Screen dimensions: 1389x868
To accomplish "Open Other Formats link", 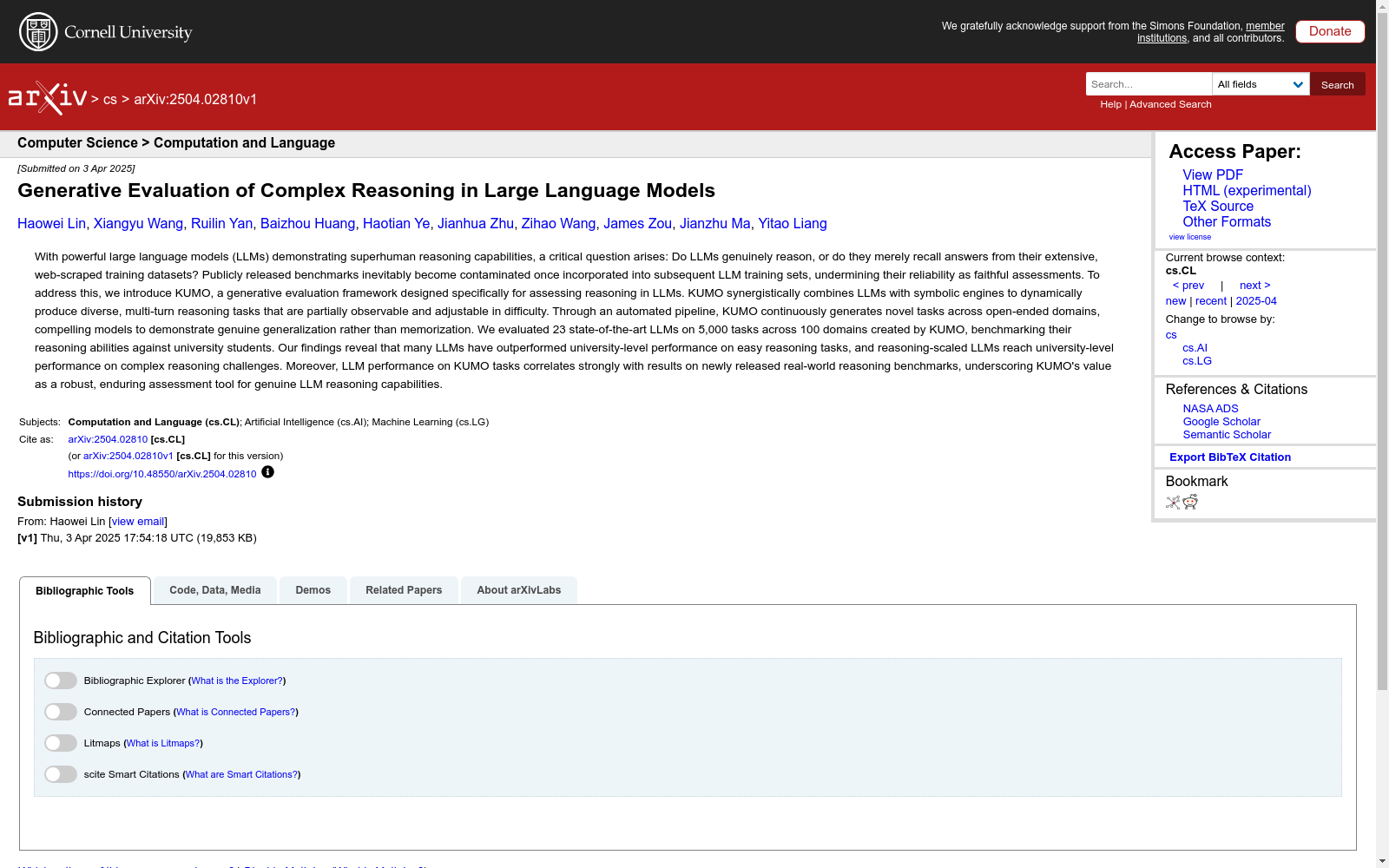I will pos(1227,221).
